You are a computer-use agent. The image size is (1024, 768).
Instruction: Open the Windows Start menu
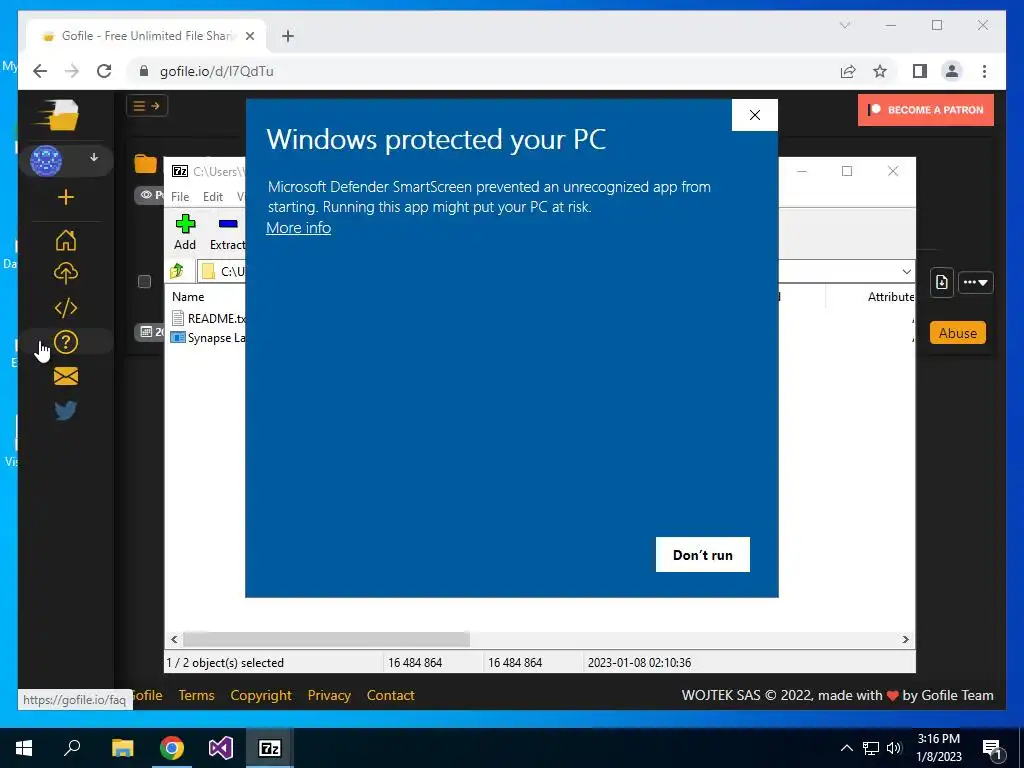(x=24, y=748)
